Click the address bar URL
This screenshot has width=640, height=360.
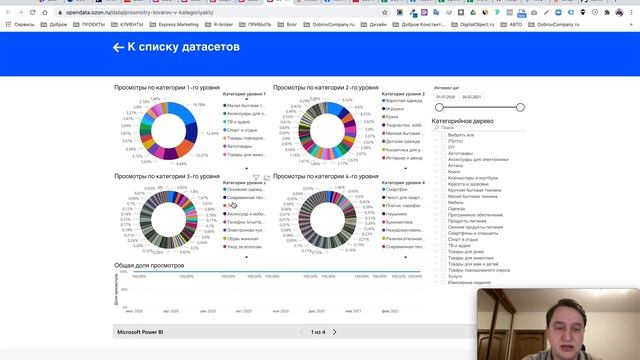point(140,13)
